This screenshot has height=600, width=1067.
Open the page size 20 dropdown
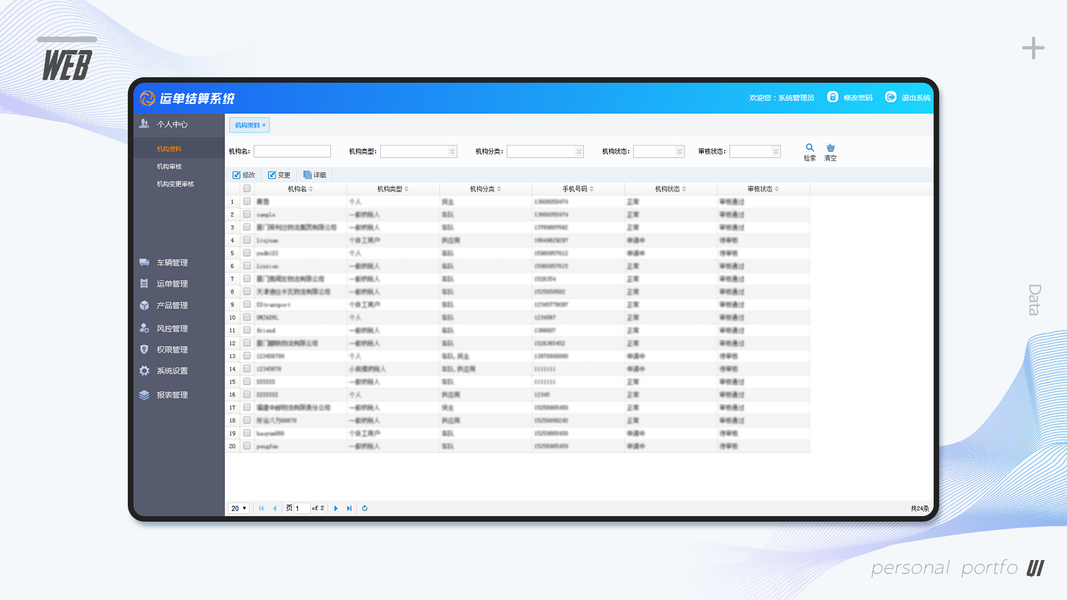pos(238,508)
